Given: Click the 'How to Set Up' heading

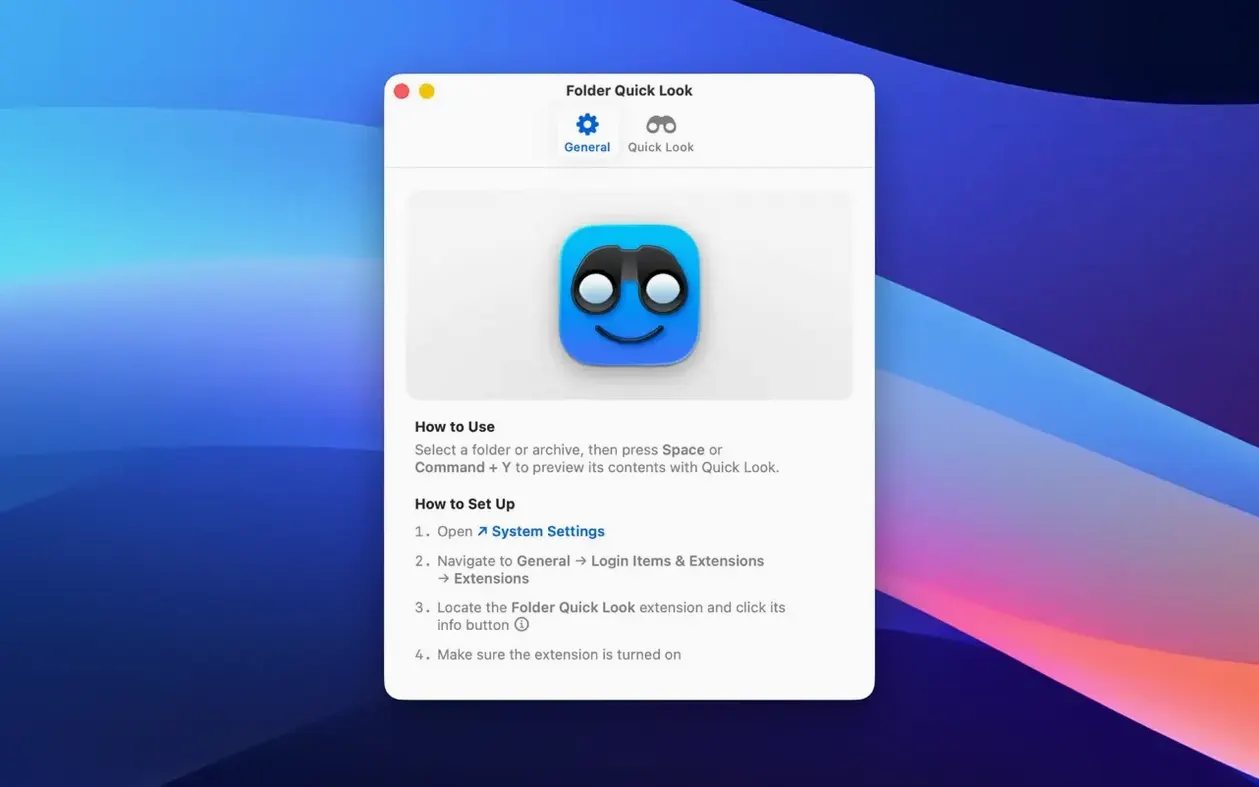Looking at the screenshot, I should point(465,504).
